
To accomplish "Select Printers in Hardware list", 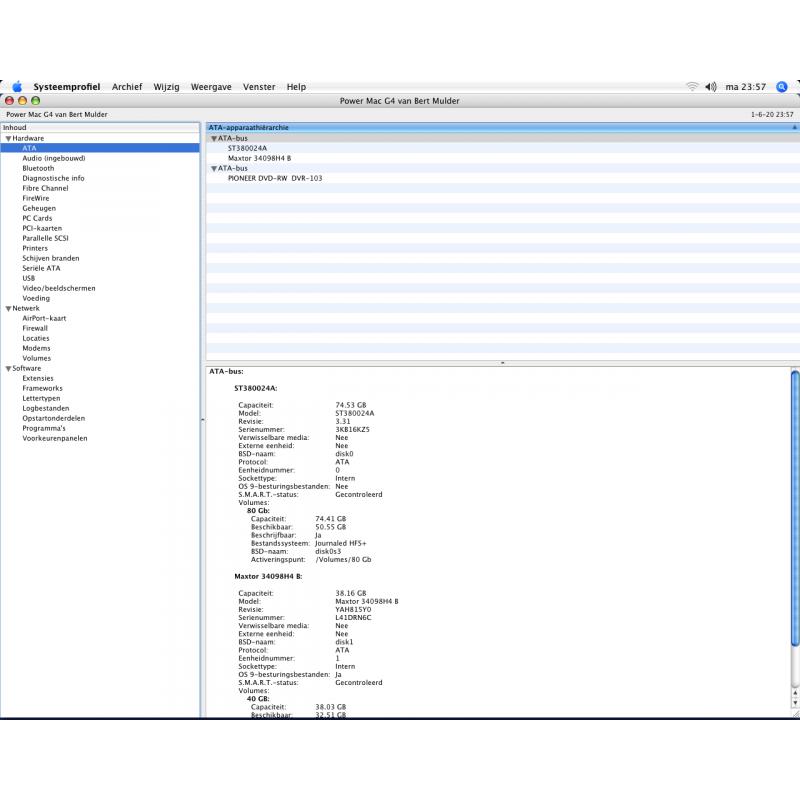I will [x=35, y=248].
